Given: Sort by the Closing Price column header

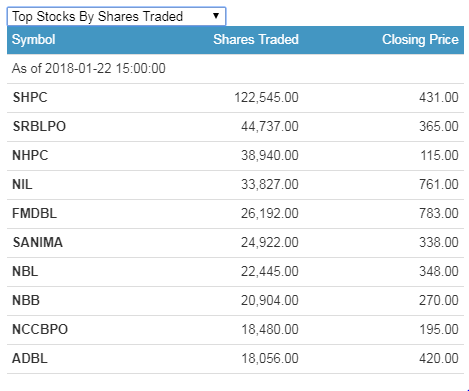Looking at the screenshot, I should click(x=420, y=40).
